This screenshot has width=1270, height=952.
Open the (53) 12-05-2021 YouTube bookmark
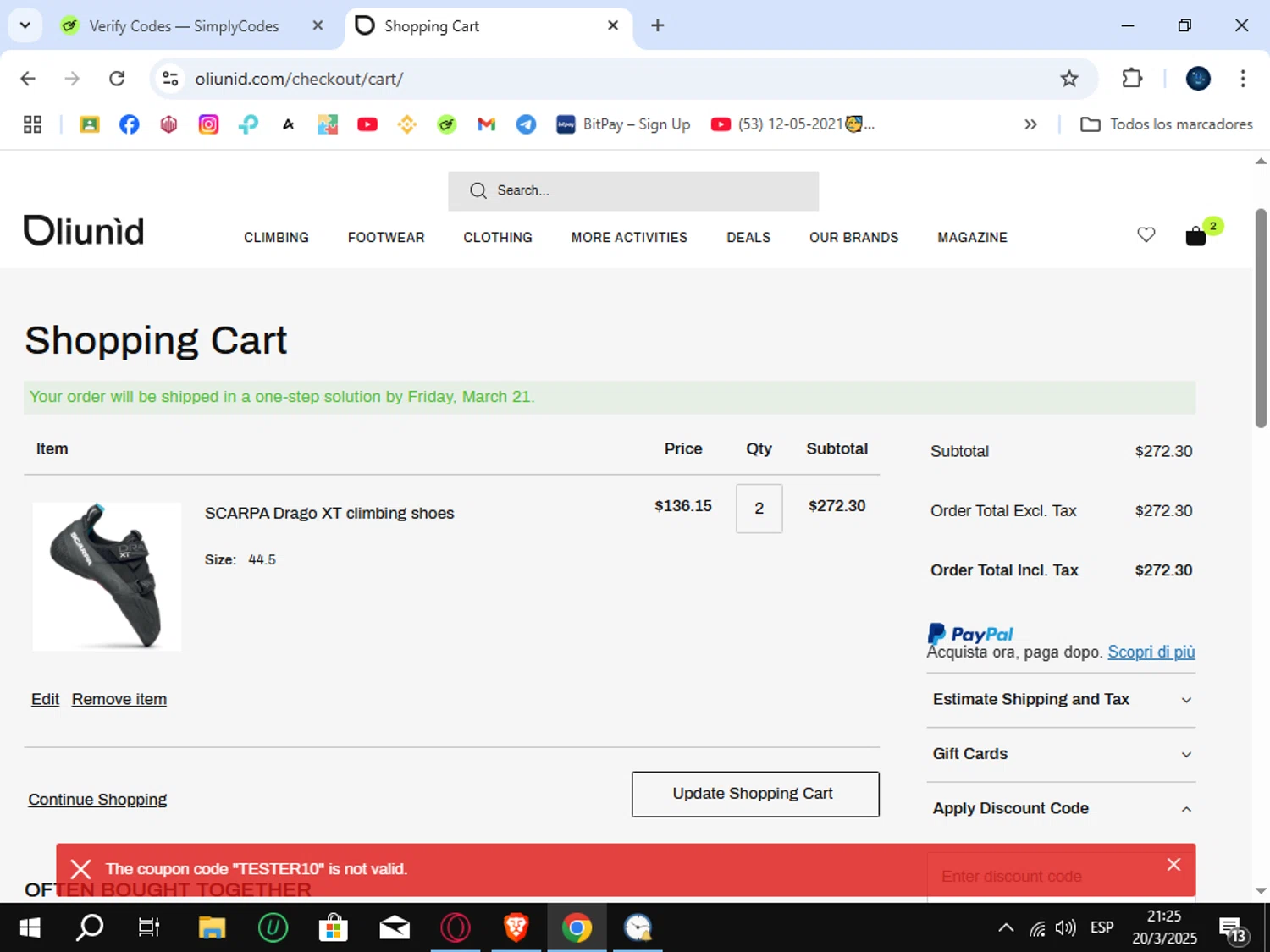(x=792, y=124)
